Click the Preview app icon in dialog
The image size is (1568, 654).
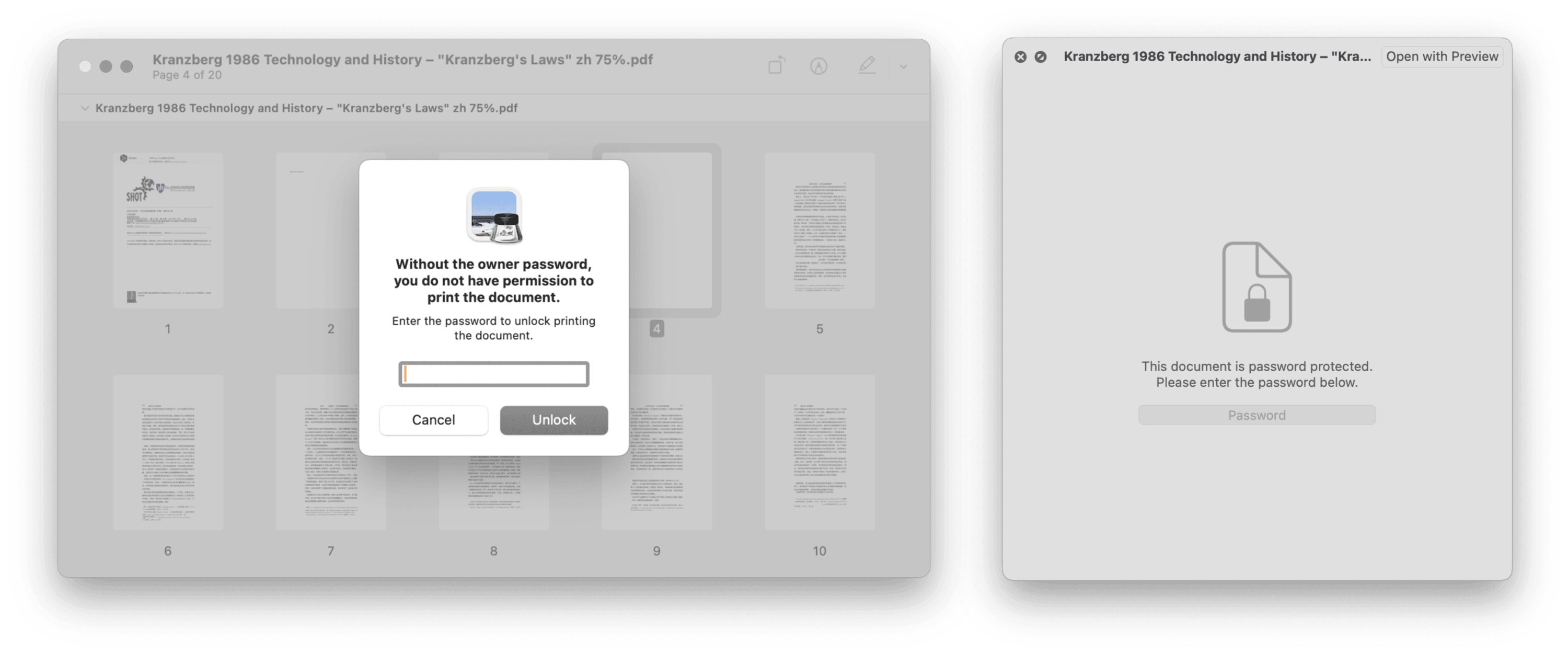(x=493, y=214)
